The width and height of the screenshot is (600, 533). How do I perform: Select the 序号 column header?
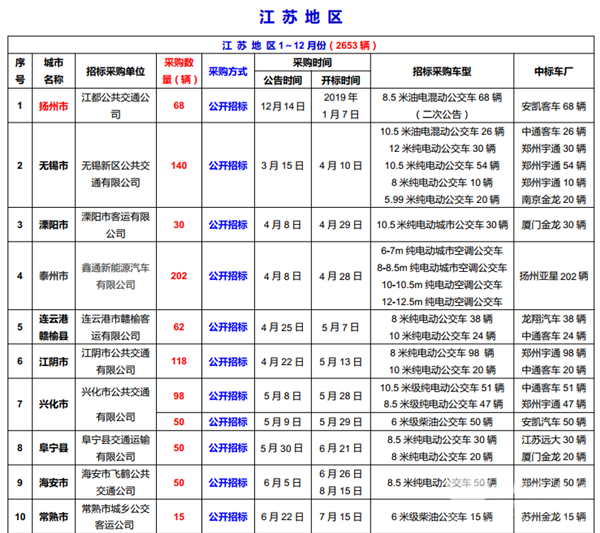[x=19, y=70]
